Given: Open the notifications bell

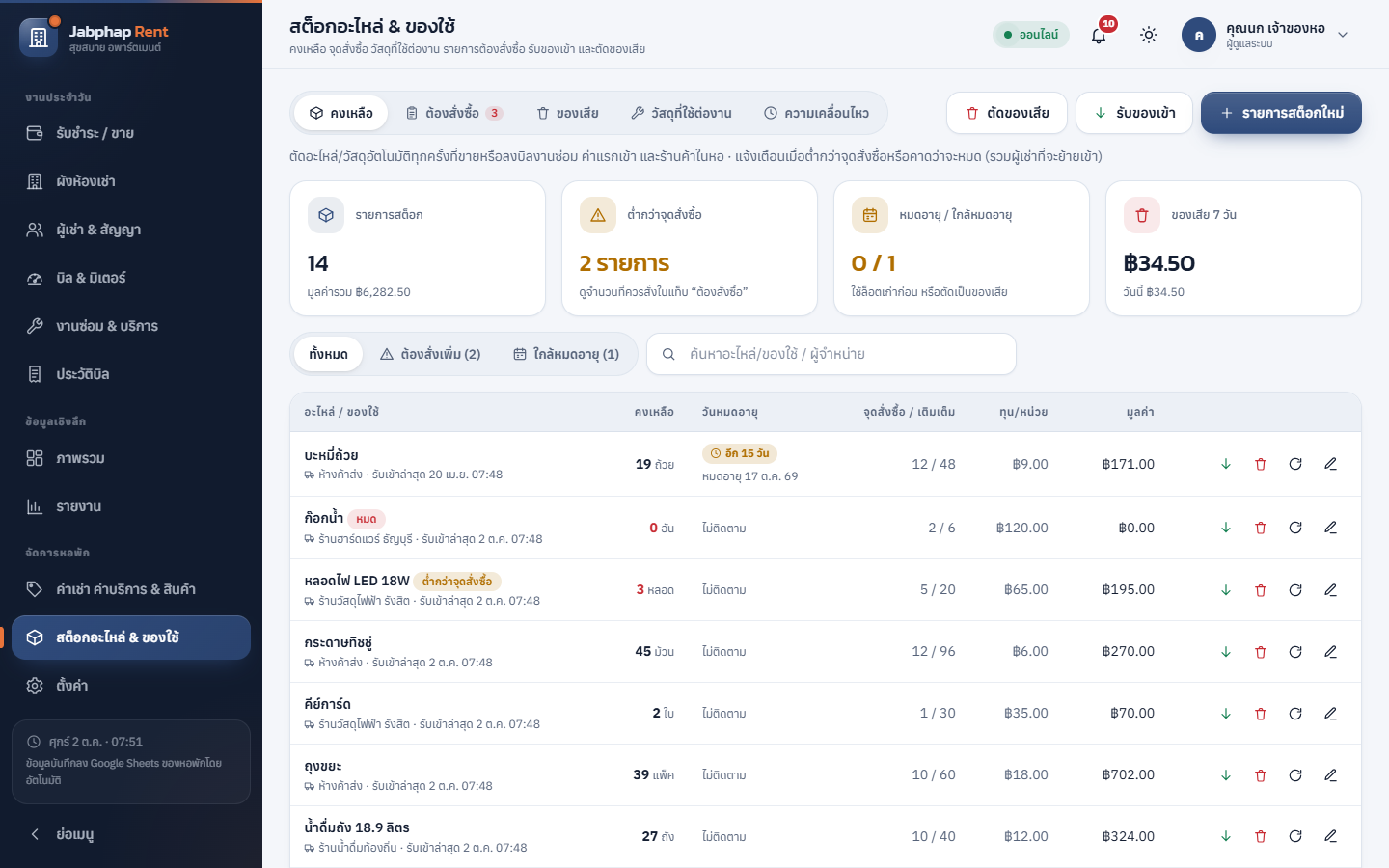Looking at the screenshot, I should coord(1099,35).
